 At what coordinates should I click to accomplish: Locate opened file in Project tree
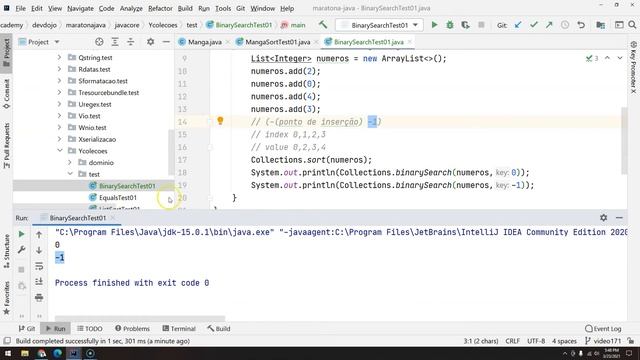pos(99,42)
